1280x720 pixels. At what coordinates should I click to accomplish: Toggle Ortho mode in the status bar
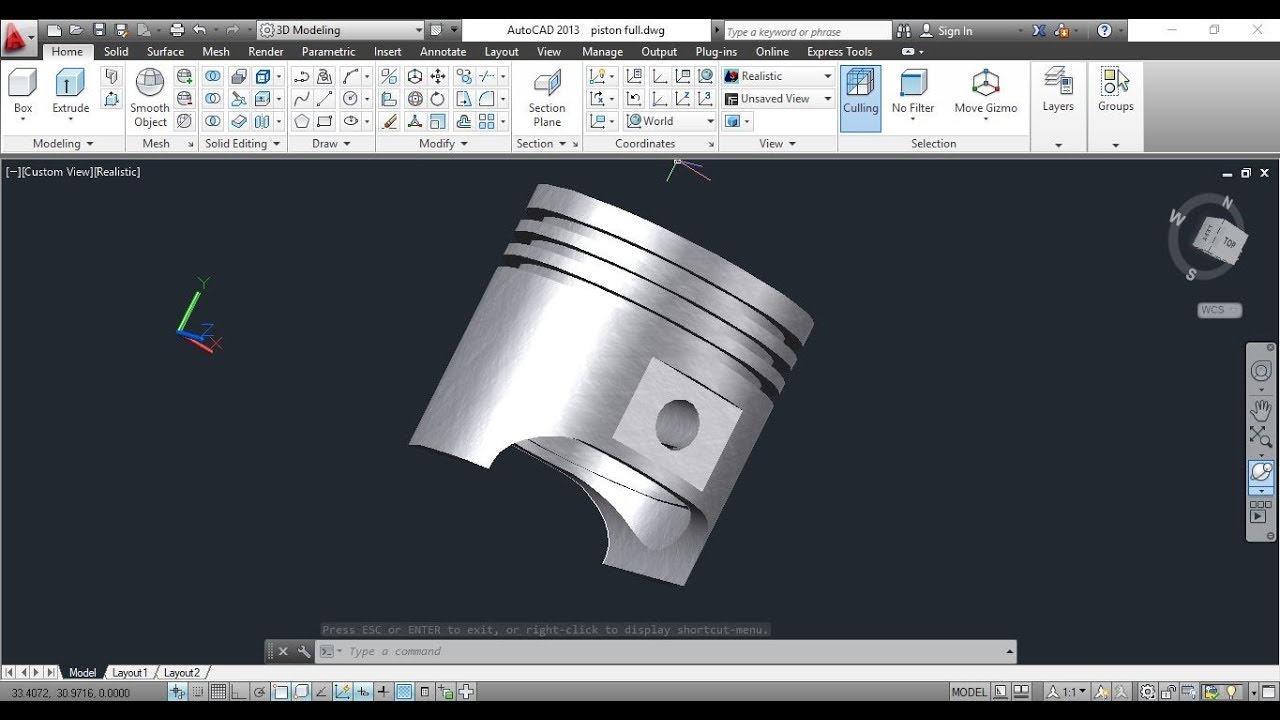(236, 691)
